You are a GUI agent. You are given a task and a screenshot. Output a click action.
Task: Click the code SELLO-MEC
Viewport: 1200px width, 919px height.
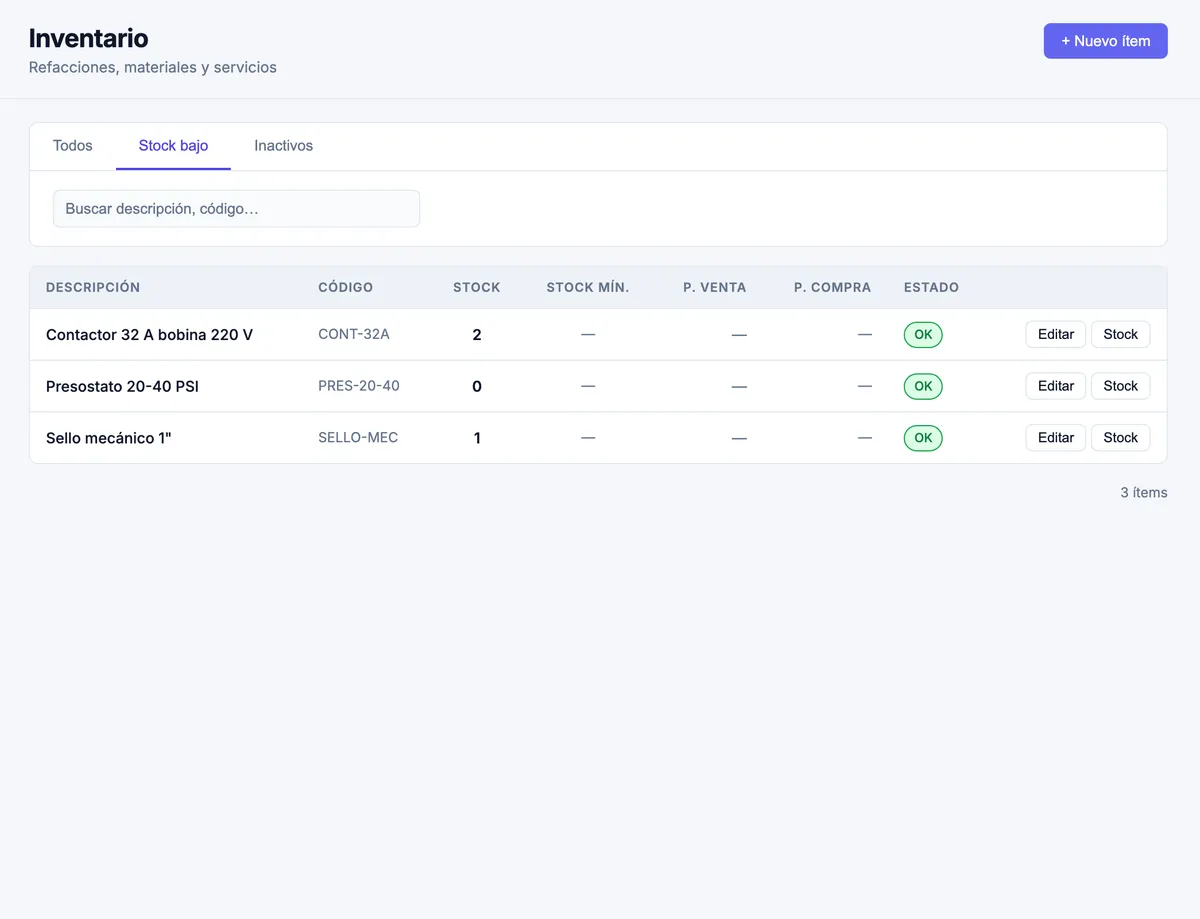tap(358, 438)
